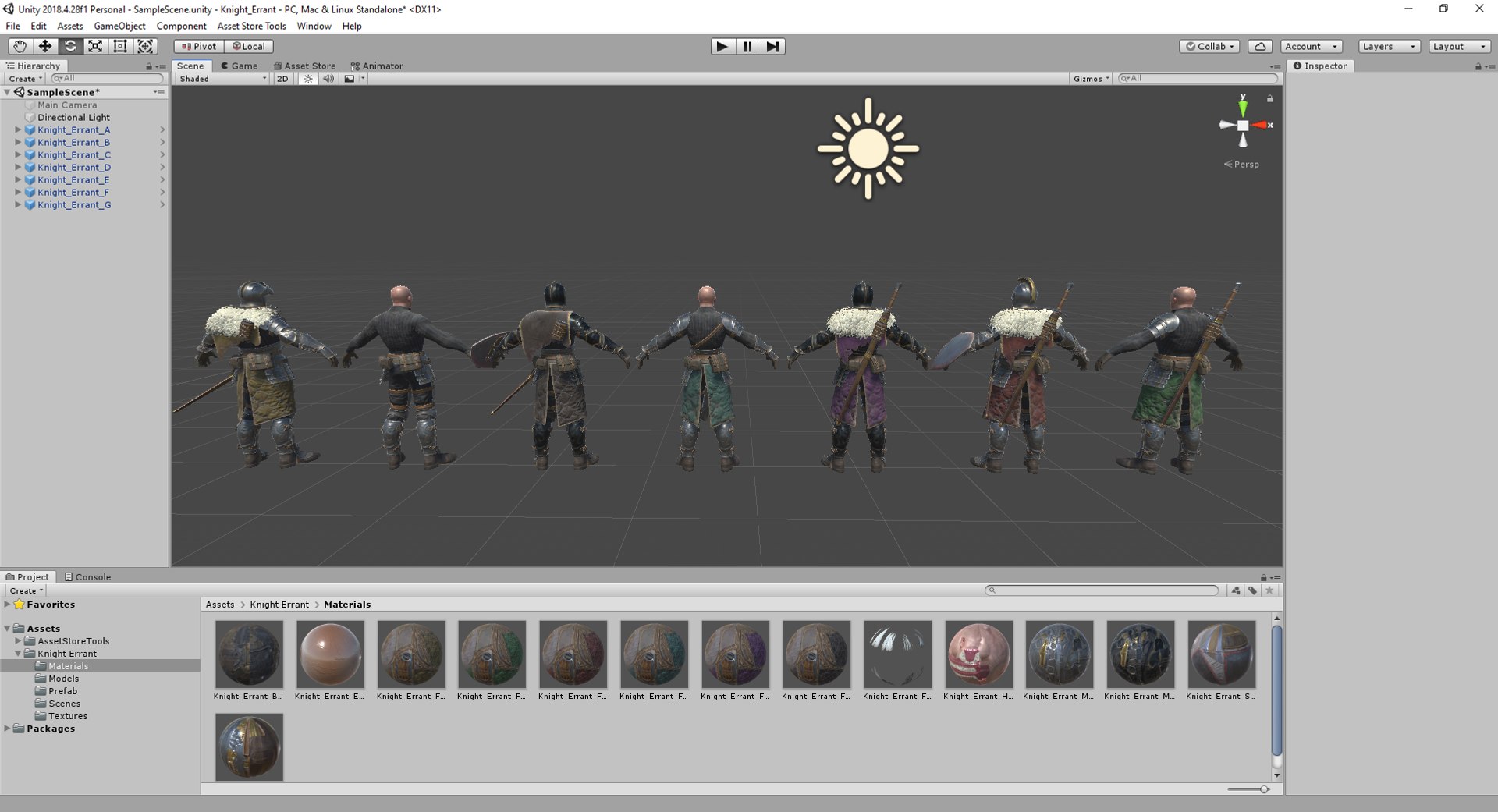Screen dimensions: 1498x812
Task: Open the Layout dropdown
Action: click(x=1460, y=46)
